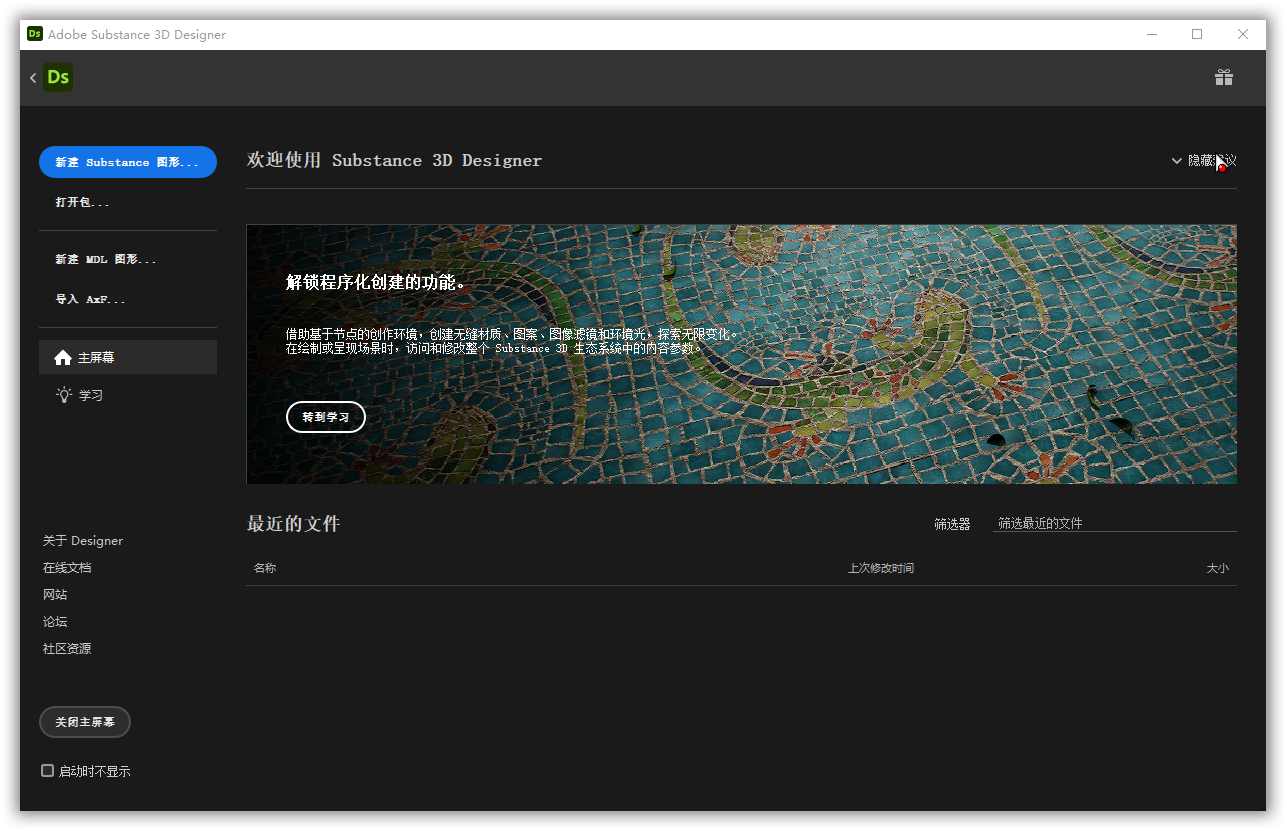Click the 导入 AxF button
This screenshot has height=831, width=1287.
[x=91, y=299]
